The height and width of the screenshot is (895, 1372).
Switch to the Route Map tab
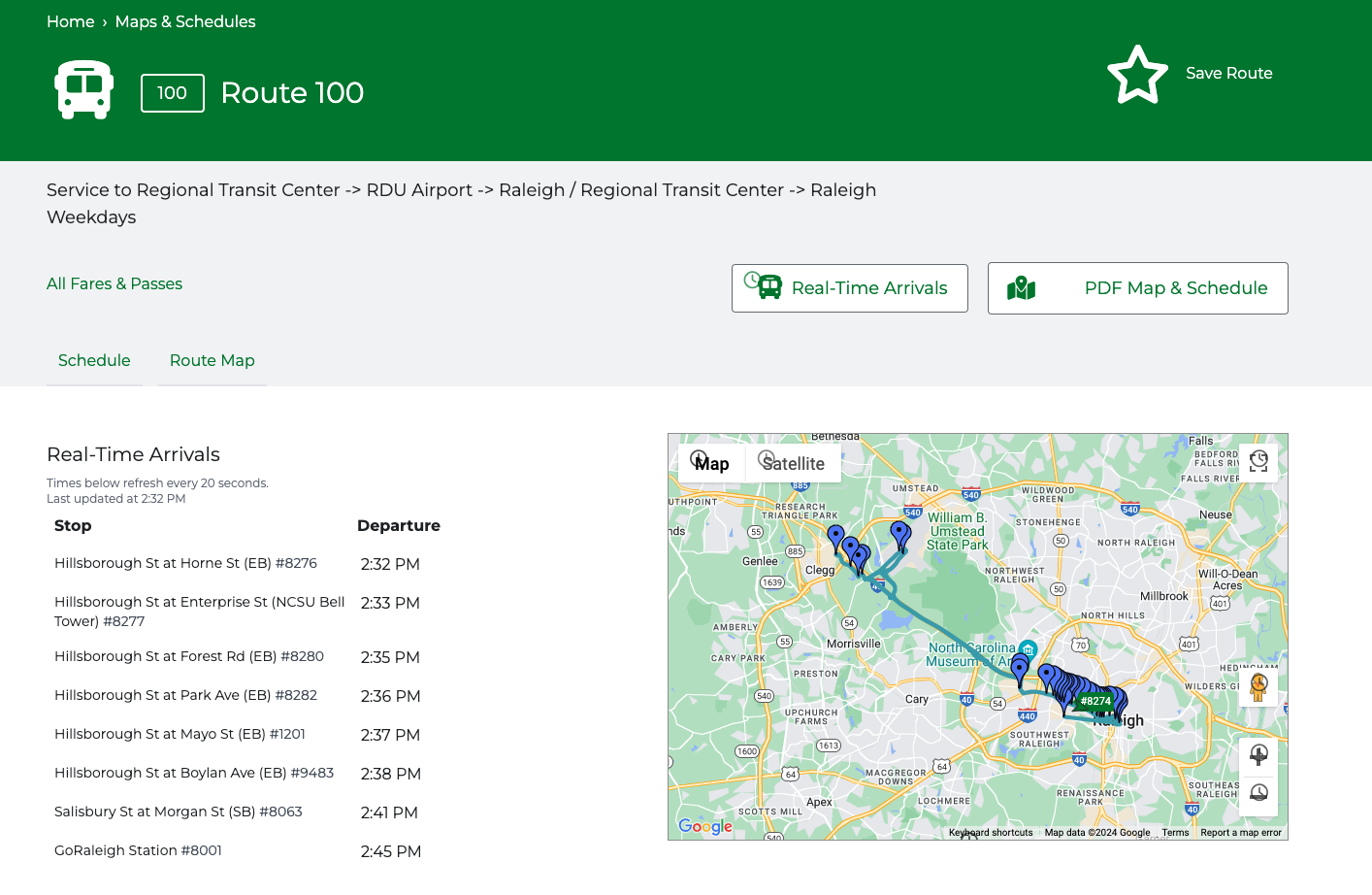212,360
